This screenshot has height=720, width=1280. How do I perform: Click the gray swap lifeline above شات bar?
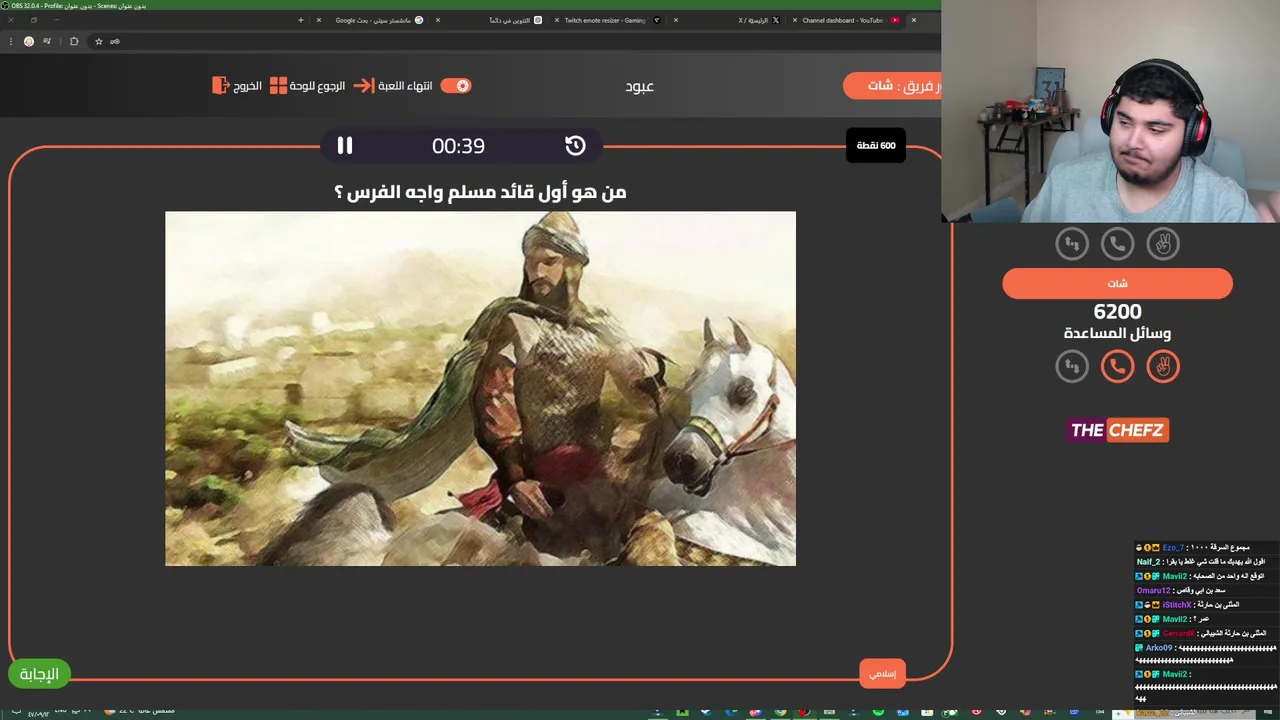pyautogui.click(x=1072, y=244)
